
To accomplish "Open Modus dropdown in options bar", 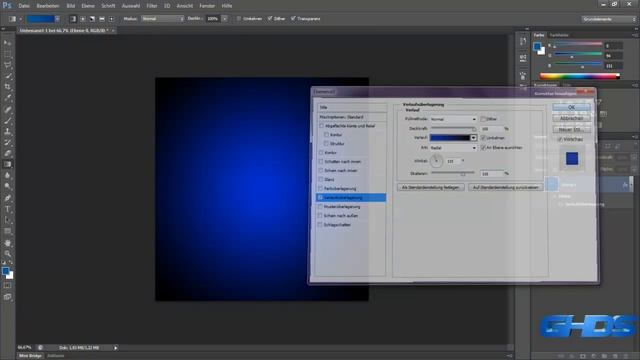I will point(162,19).
